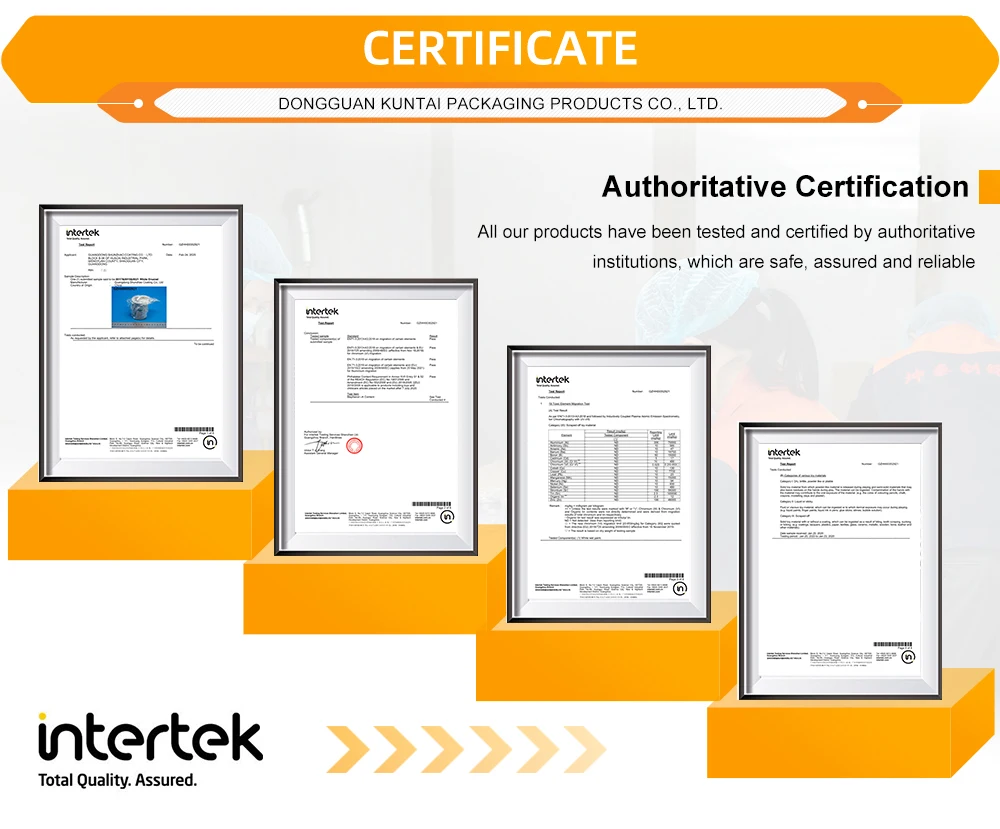Click the results table in the third certificate
Image resolution: width=1000 pixels, height=829 pixels.
click(x=614, y=466)
